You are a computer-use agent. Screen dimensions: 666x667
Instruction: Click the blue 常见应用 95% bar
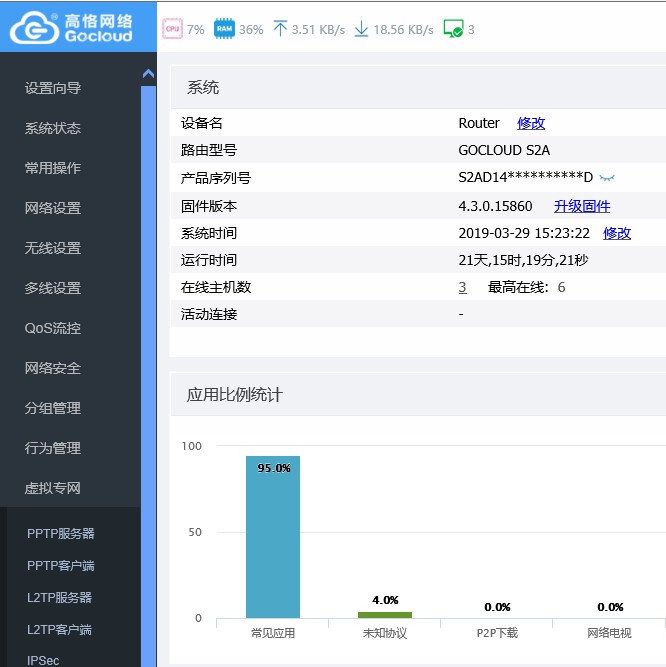tap(273, 540)
